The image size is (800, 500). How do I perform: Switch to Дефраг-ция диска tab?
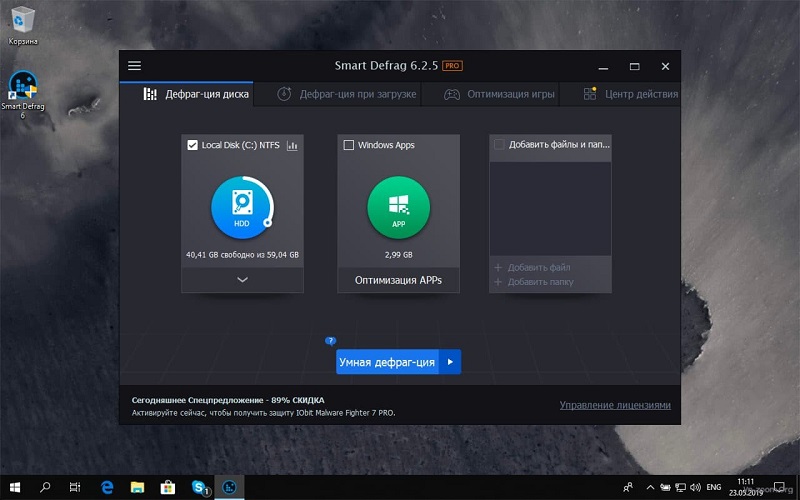click(186, 94)
